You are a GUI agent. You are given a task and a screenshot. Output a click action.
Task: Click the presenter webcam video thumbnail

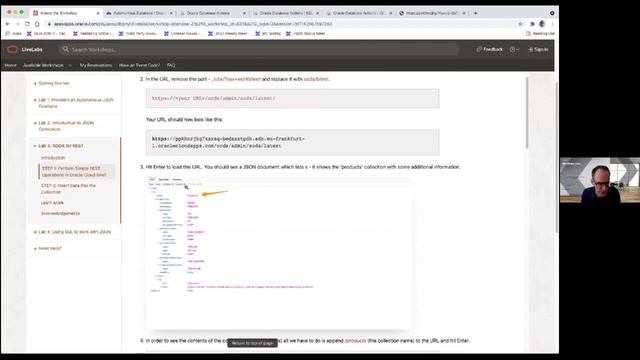tap(600, 180)
